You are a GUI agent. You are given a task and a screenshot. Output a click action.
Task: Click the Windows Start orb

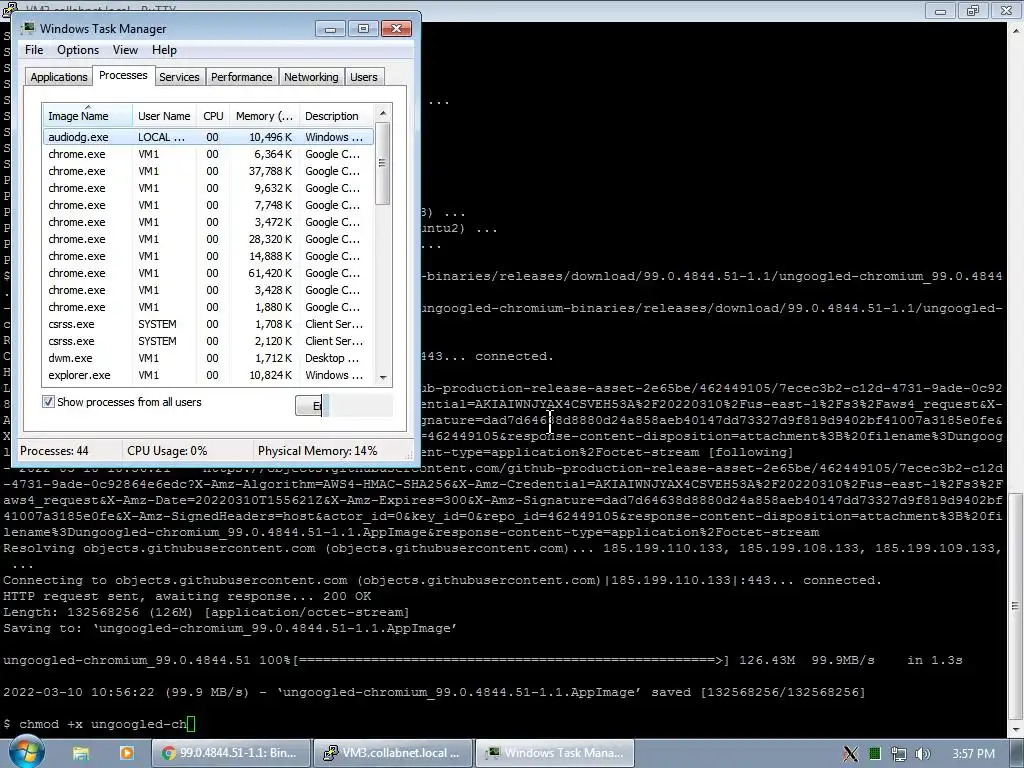pyautogui.click(x=26, y=752)
